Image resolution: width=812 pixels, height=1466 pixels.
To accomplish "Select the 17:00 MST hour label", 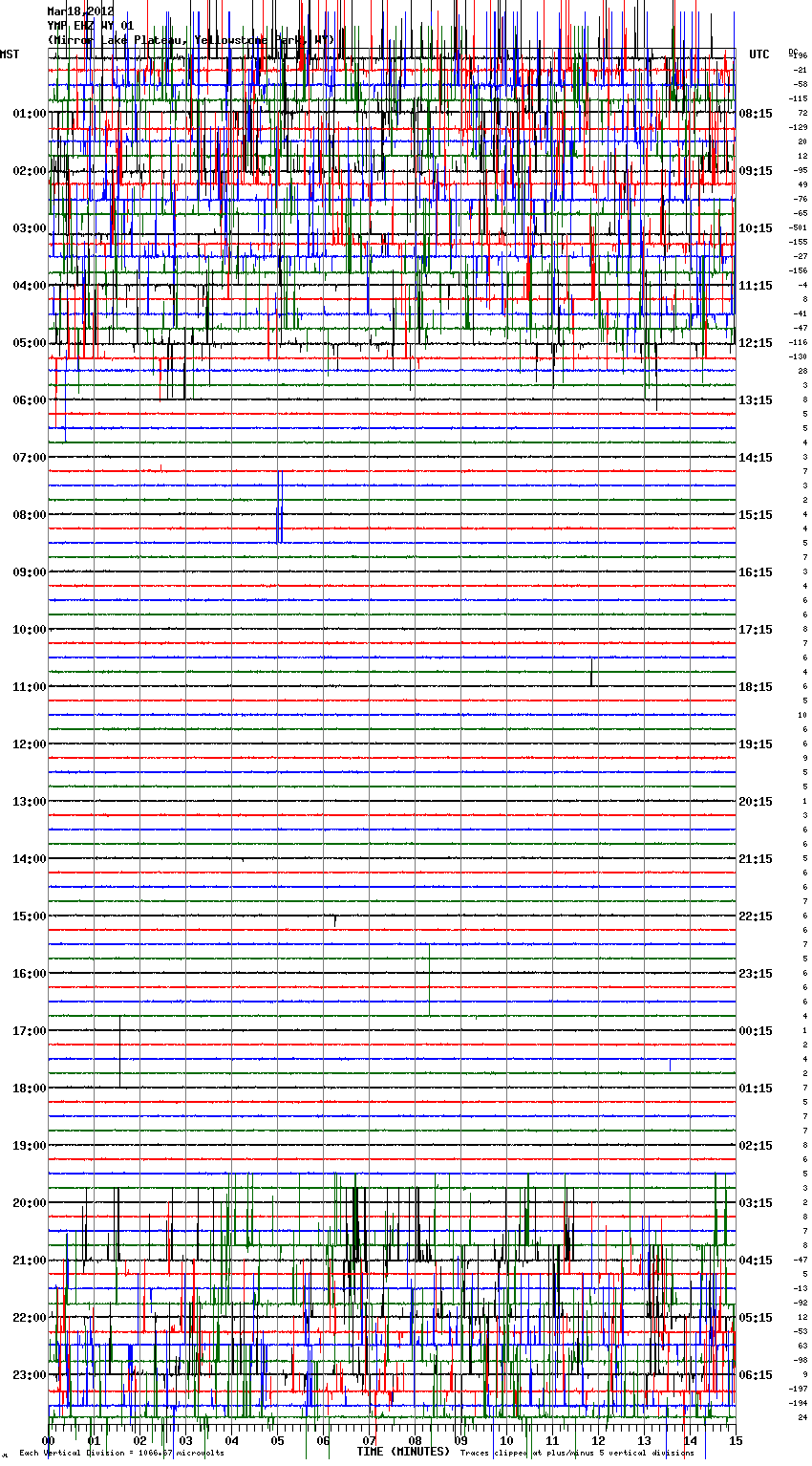I will [x=30, y=1031].
